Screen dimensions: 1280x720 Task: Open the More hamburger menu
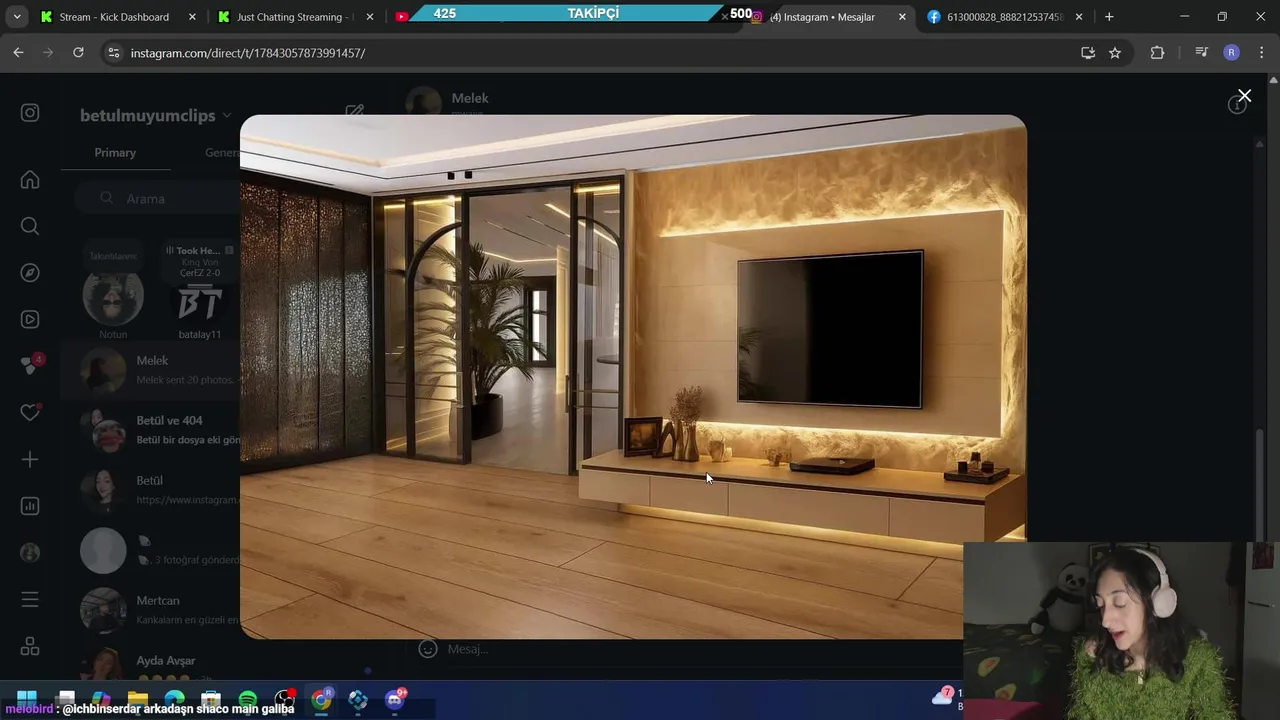point(30,599)
